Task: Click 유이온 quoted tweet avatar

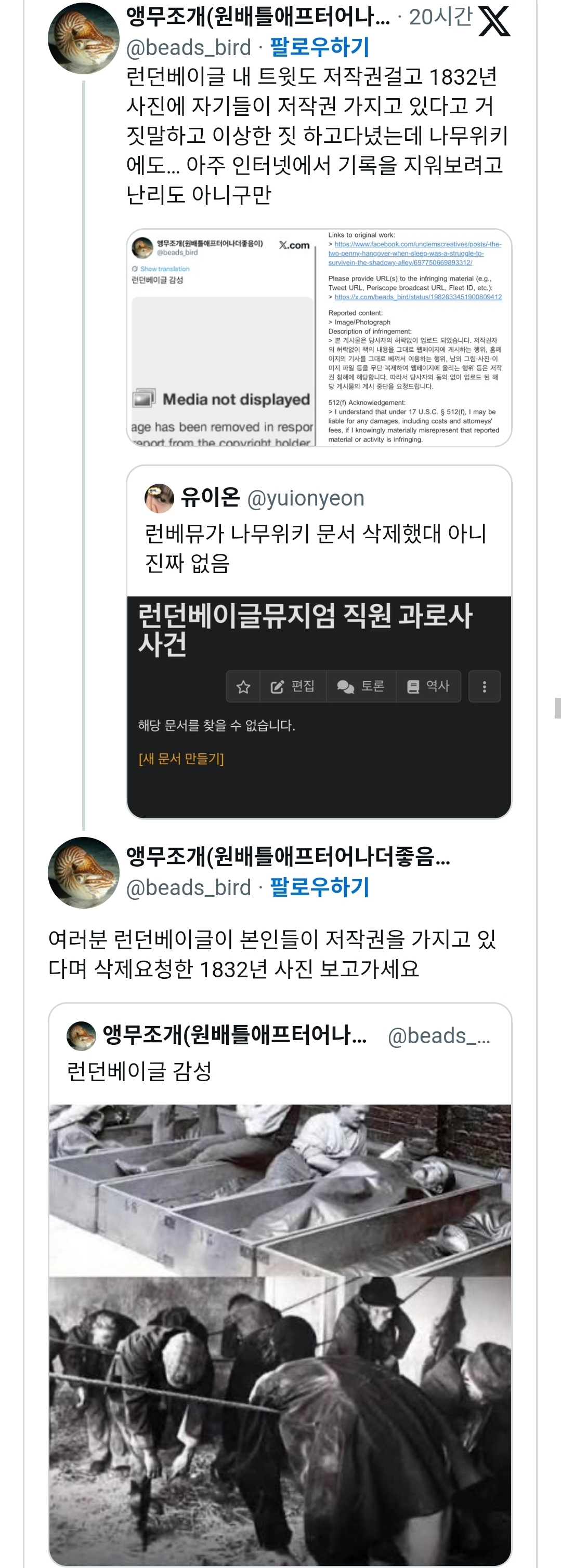Action: pyautogui.click(x=159, y=499)
